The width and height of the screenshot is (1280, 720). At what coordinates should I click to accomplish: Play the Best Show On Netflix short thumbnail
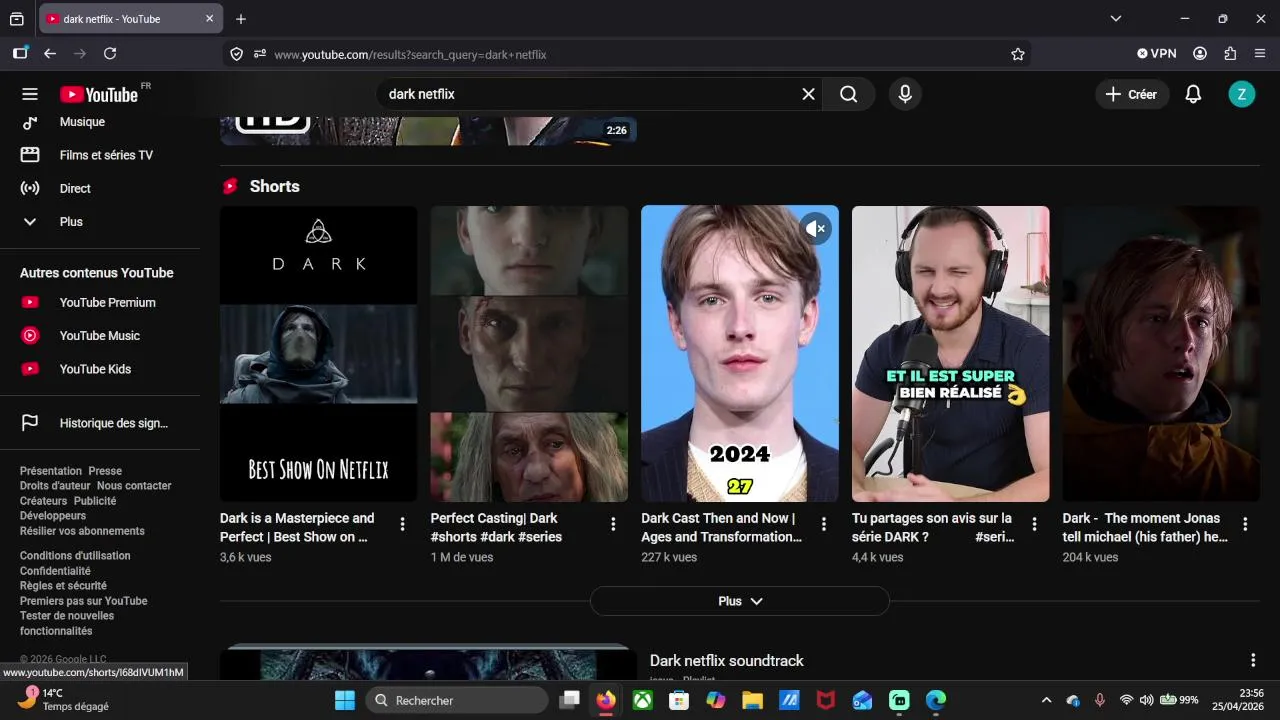coord(318,354)
